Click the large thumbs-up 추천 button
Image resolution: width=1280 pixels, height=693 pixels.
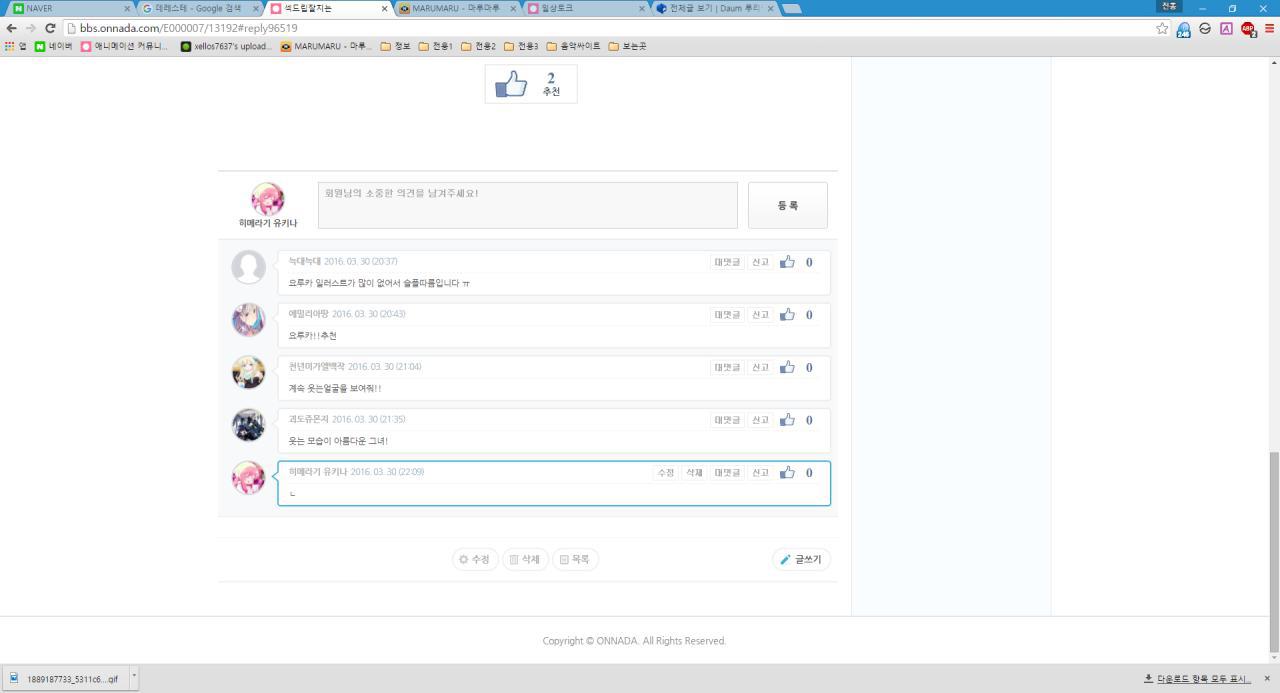530,84
